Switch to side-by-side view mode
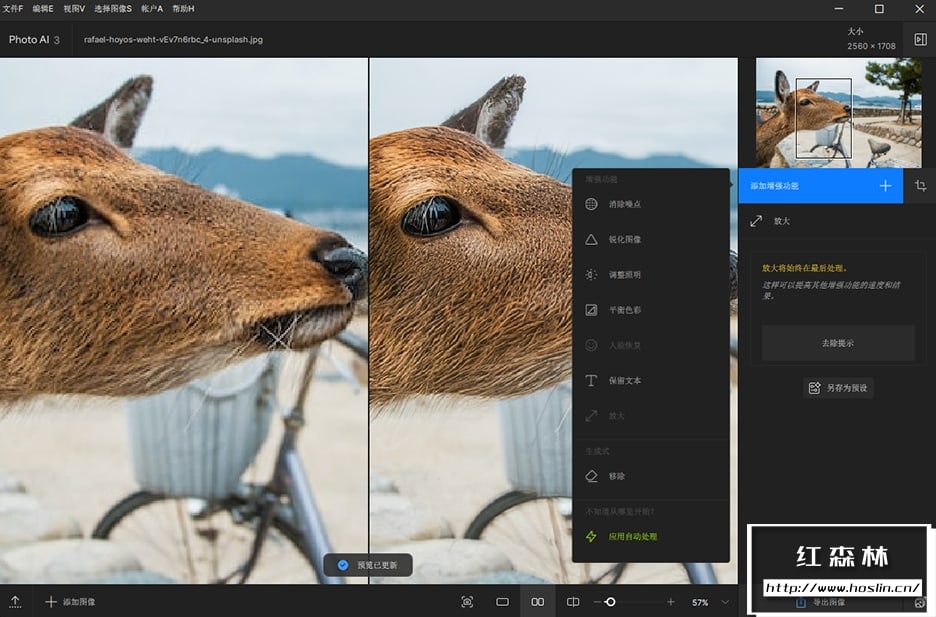 point(538,602)
